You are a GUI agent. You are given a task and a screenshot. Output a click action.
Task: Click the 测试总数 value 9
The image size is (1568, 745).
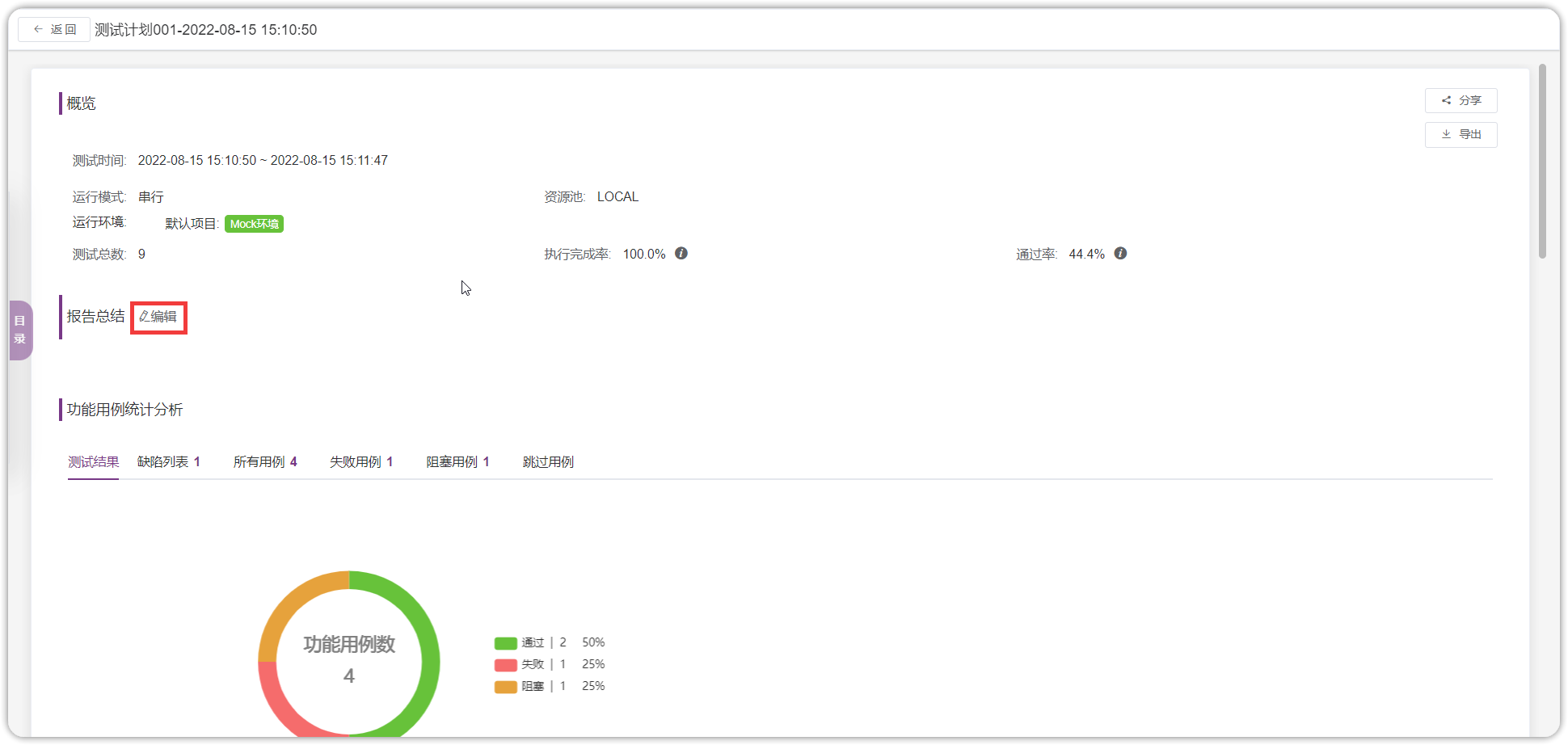coord(141,255)
